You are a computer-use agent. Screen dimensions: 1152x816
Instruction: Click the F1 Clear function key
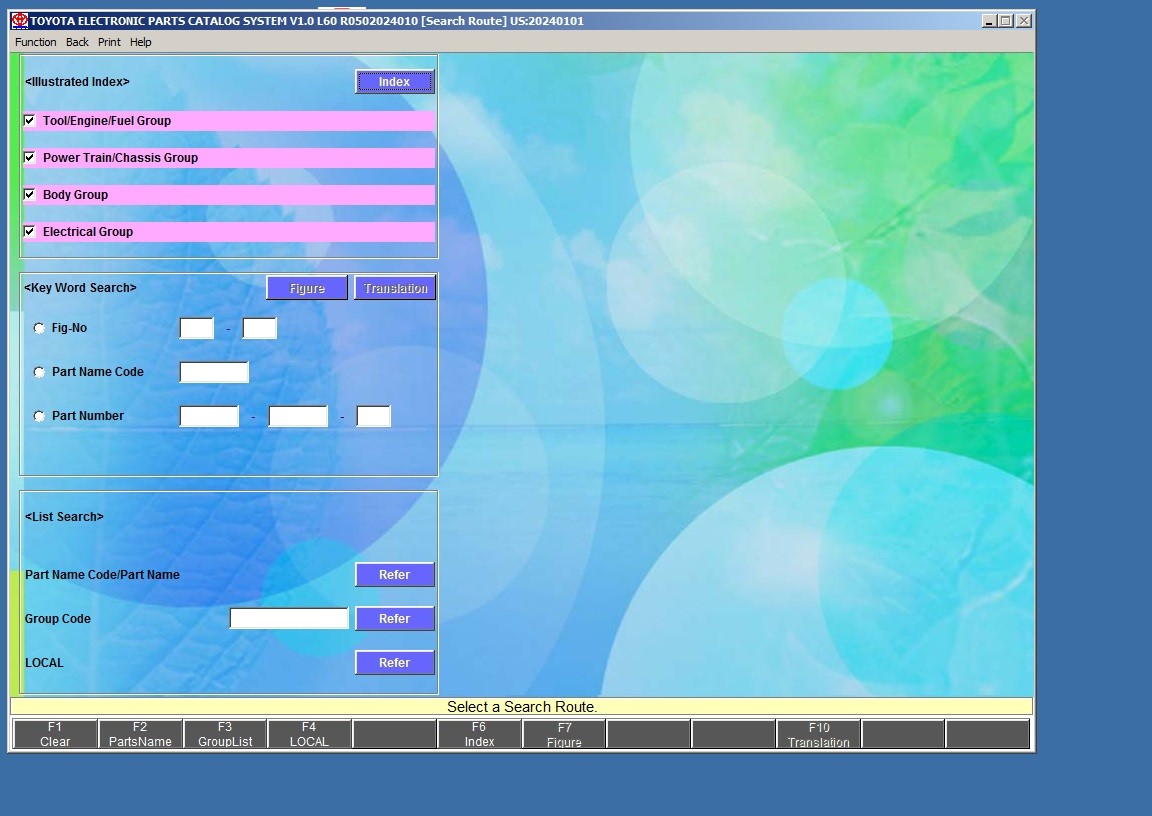pyautogui.click(x=55, y=734)
